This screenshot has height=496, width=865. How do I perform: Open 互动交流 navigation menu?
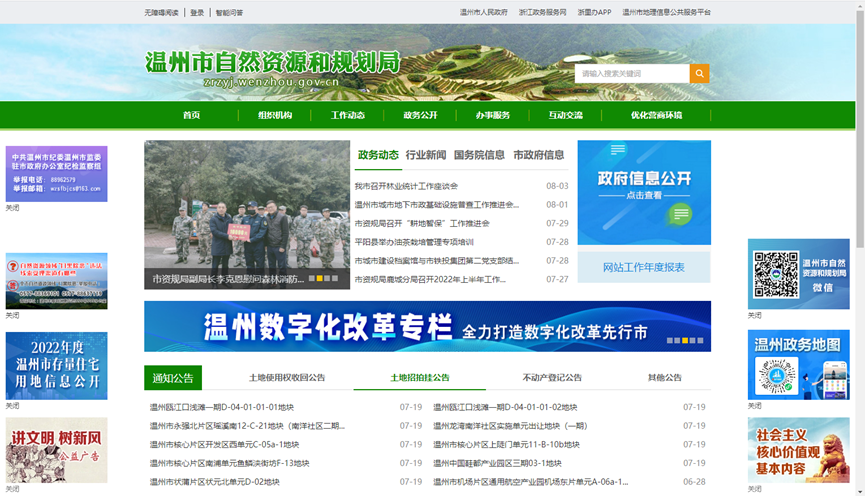(565, 115)
